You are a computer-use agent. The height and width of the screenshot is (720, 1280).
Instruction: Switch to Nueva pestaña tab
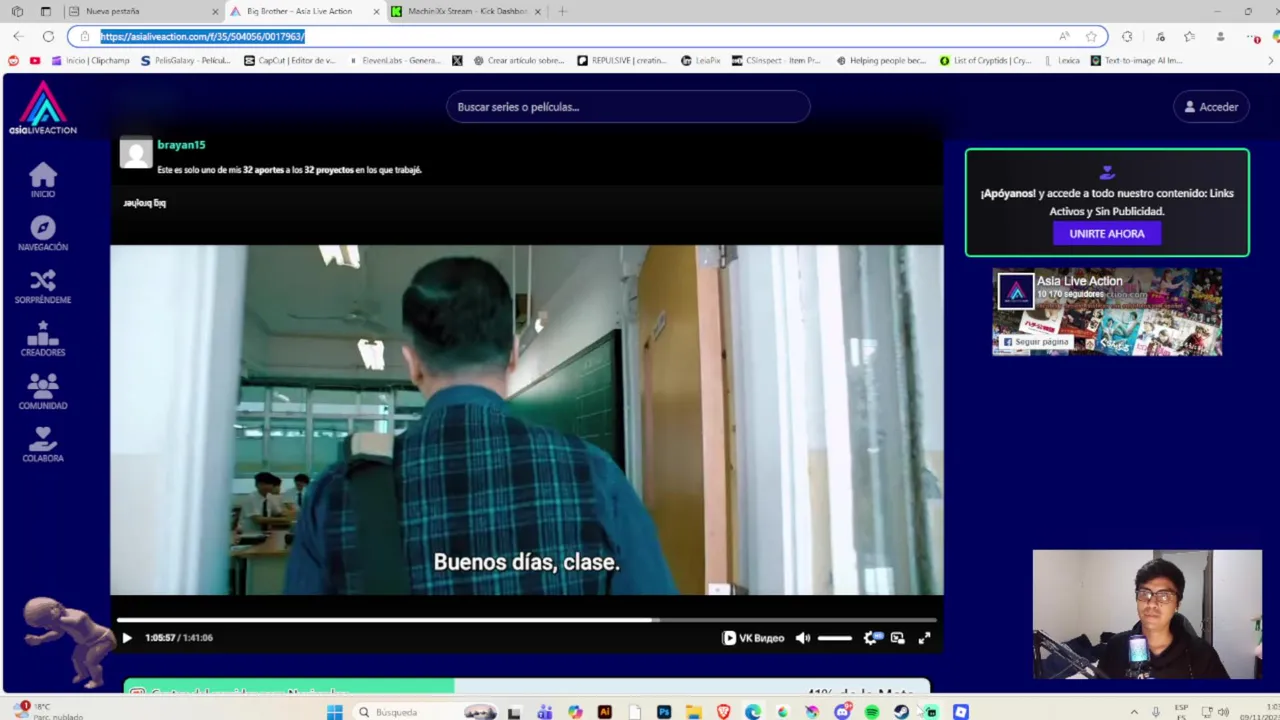coord(140,11)
